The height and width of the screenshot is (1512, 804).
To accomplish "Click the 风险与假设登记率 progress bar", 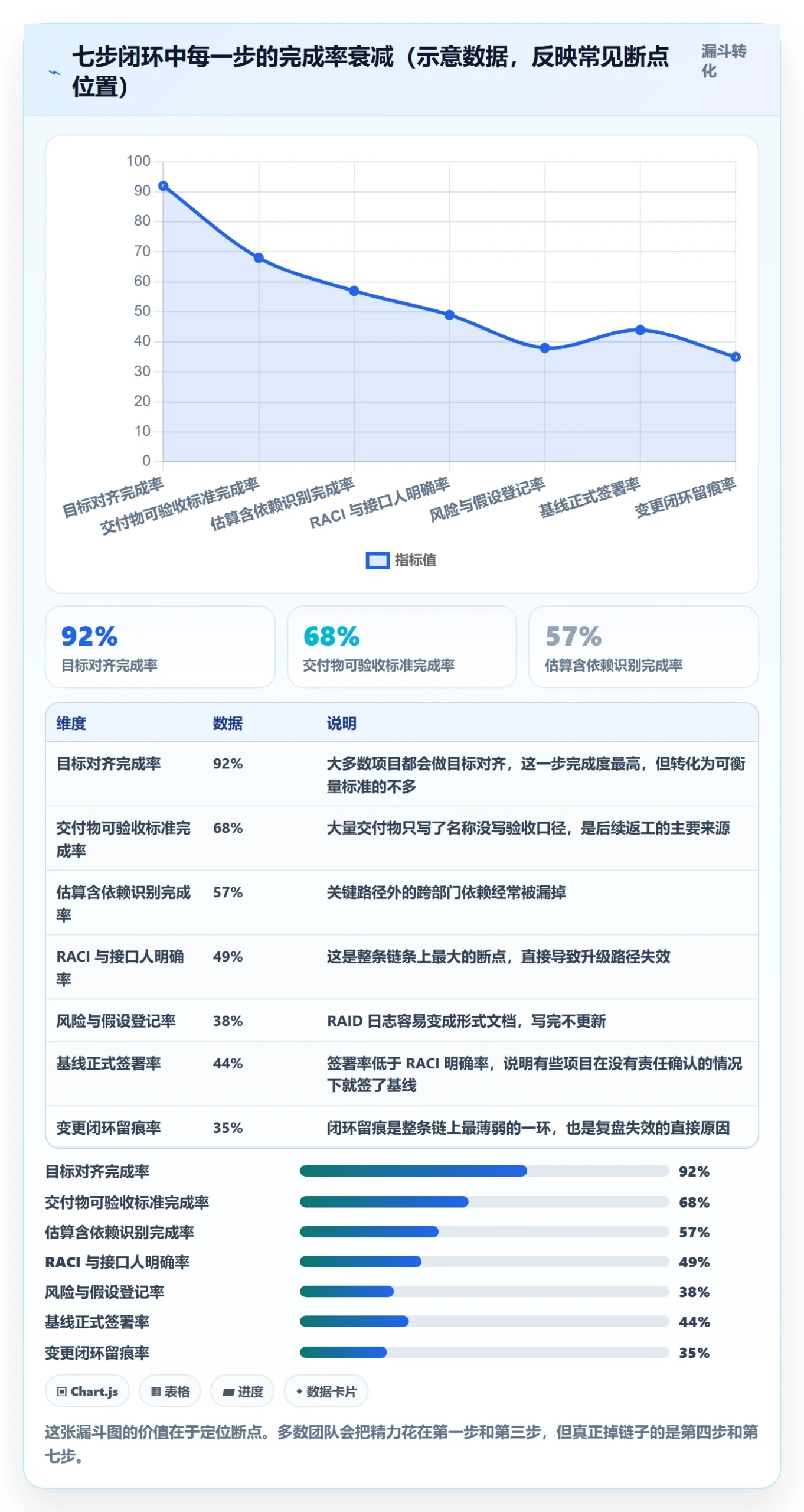I will coord(484,1291).
